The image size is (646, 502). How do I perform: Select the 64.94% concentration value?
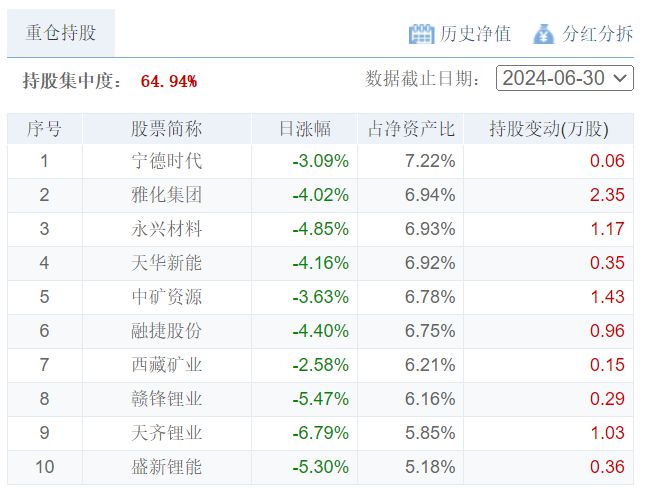coord(169,81)
